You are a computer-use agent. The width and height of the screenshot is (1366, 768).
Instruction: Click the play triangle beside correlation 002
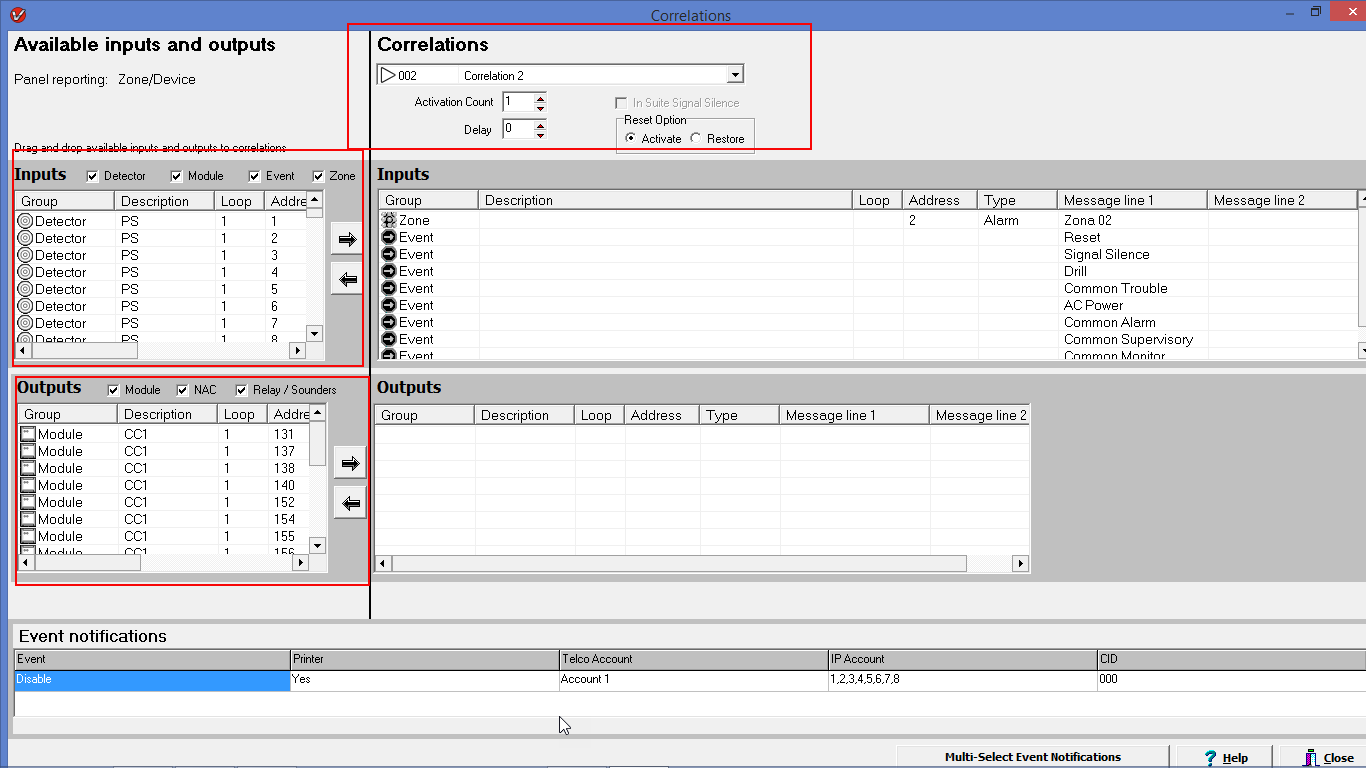388,74
